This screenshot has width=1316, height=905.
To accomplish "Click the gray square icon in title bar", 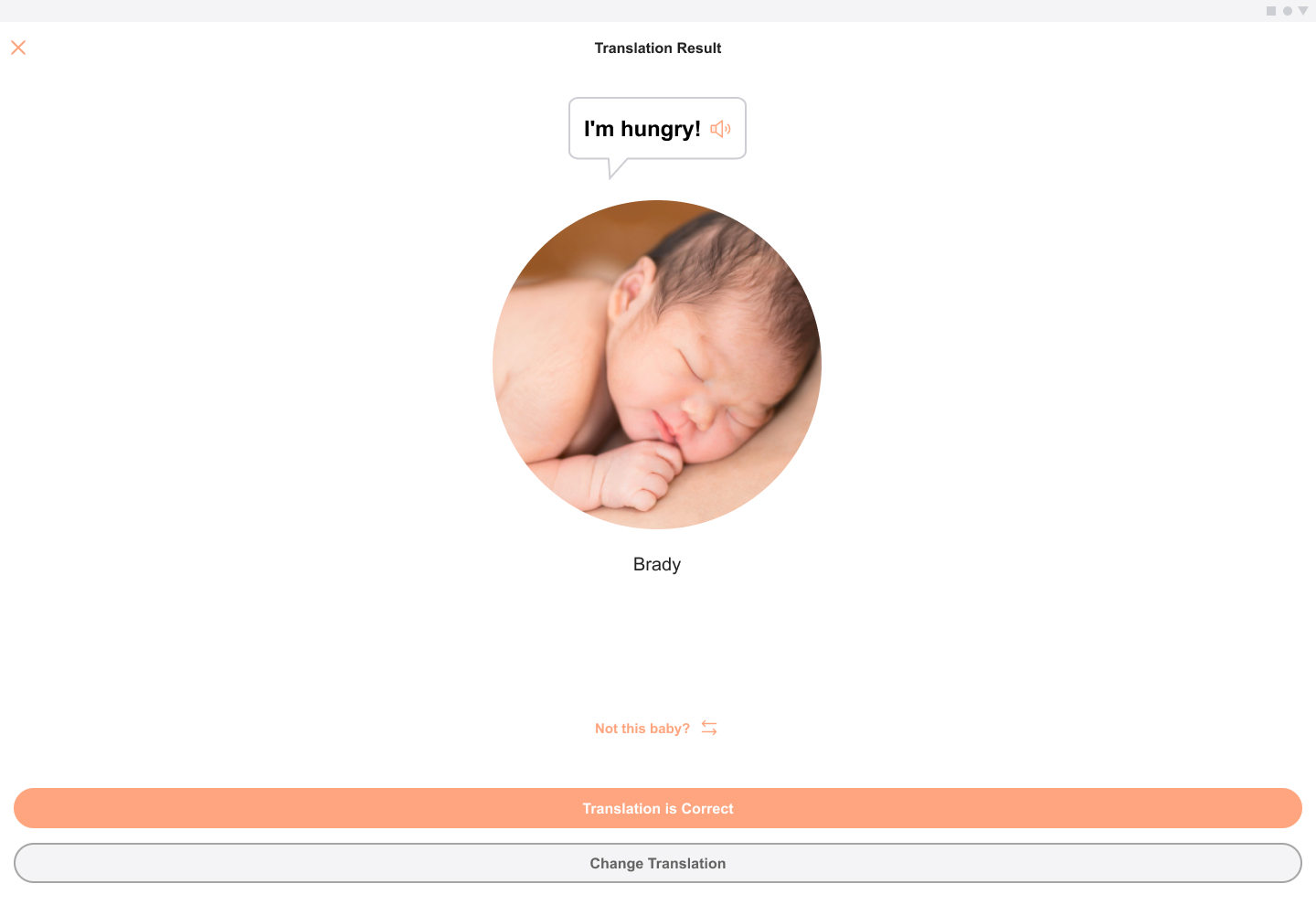I will coord(1271,11).
